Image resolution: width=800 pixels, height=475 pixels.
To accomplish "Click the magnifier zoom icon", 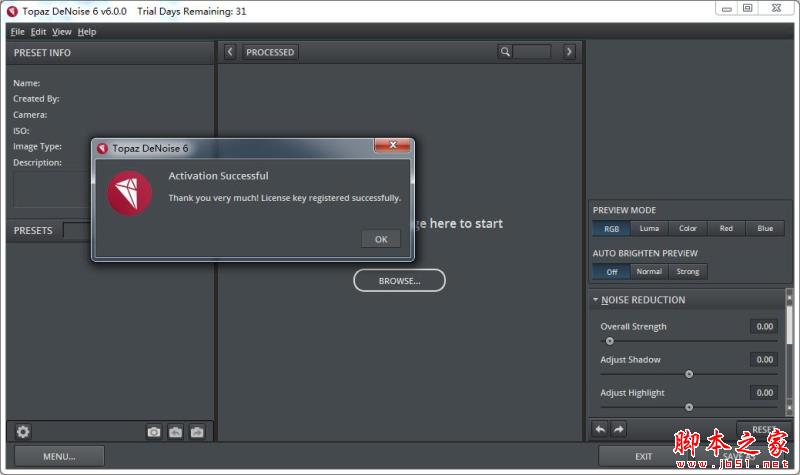I will pos(505,52).
